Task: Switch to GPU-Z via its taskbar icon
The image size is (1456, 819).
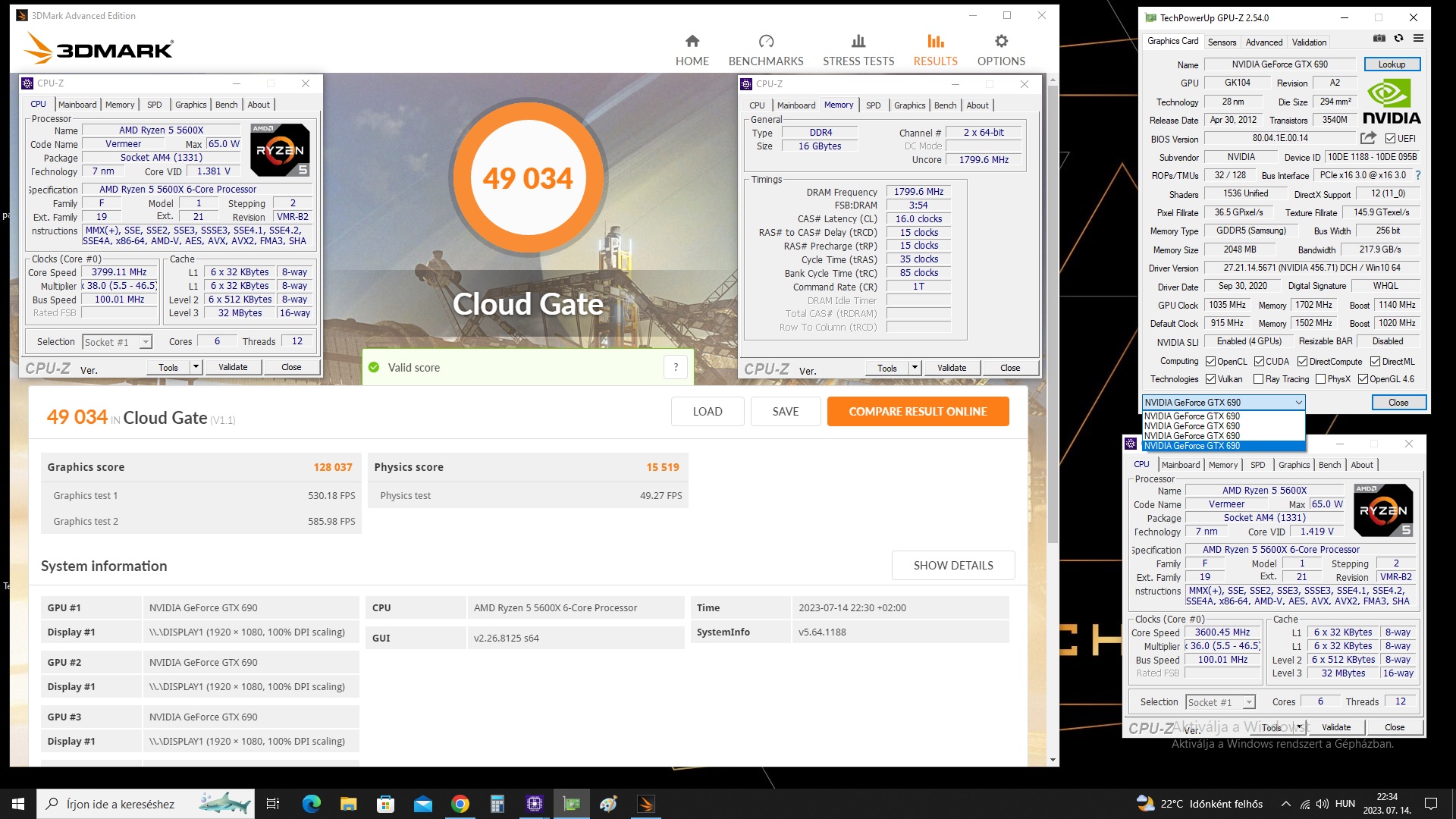Action: (571, 804)
